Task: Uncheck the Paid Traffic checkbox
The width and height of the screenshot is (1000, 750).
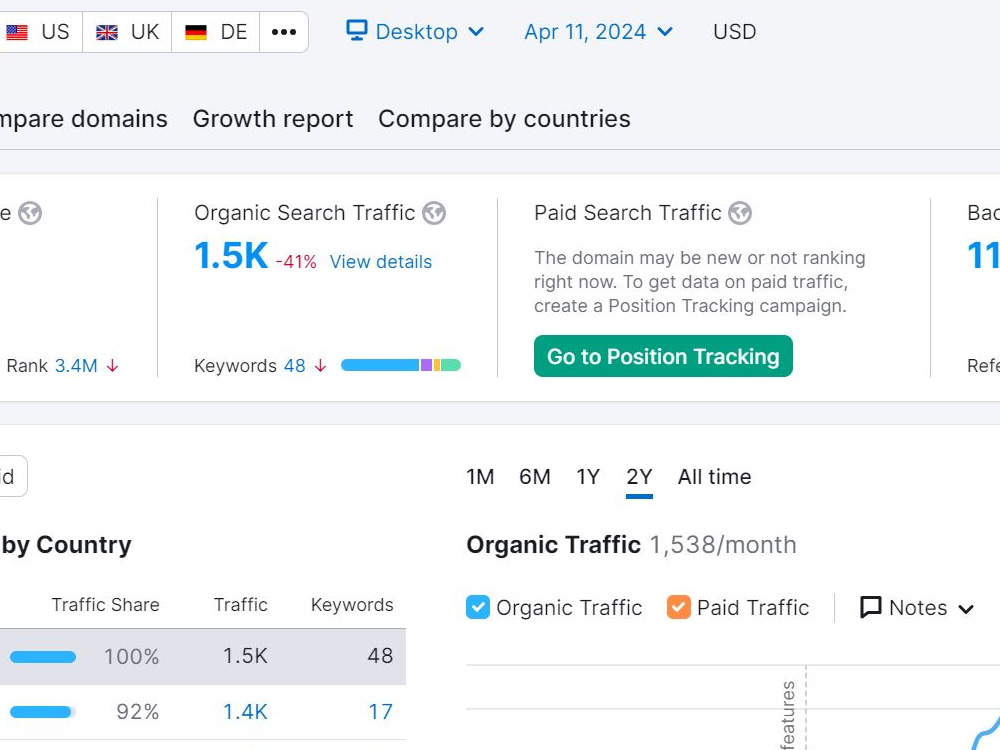Action: coord(679,607)
